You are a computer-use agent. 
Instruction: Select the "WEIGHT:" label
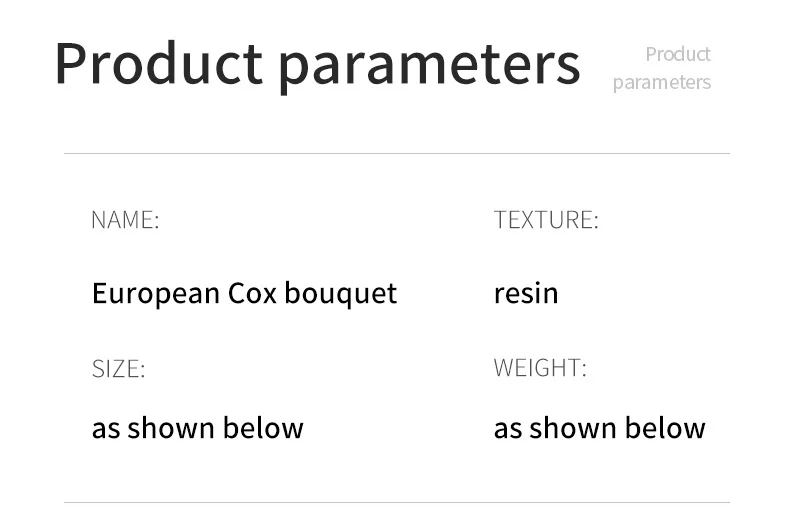coord(539,368)
